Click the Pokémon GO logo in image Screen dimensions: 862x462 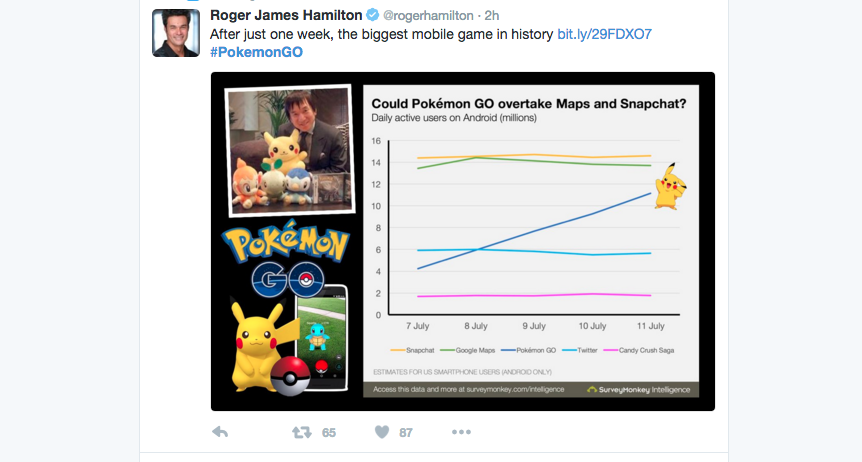click(286, 257)
